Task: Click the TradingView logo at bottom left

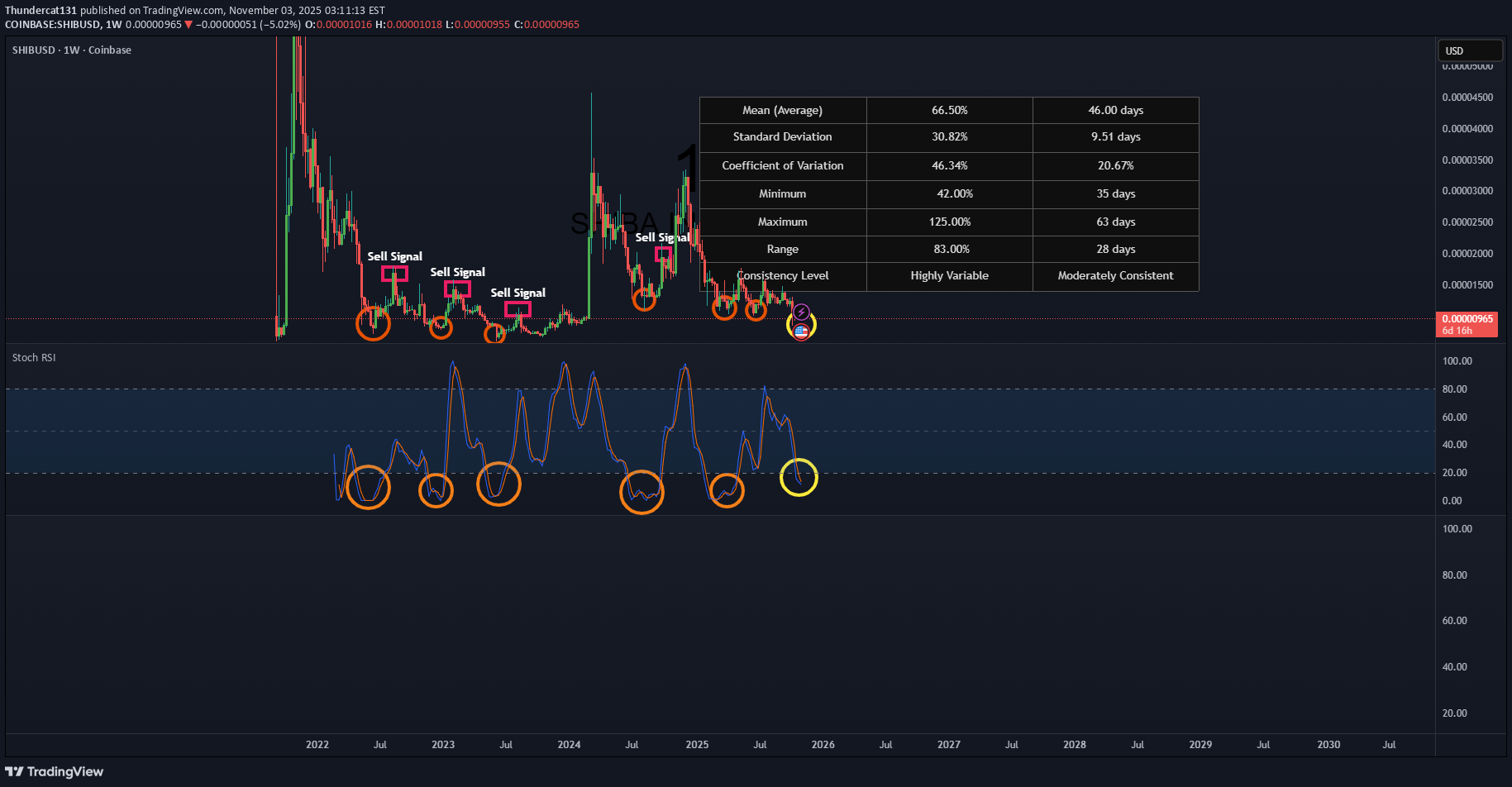Action: click(x=55, y=771)
